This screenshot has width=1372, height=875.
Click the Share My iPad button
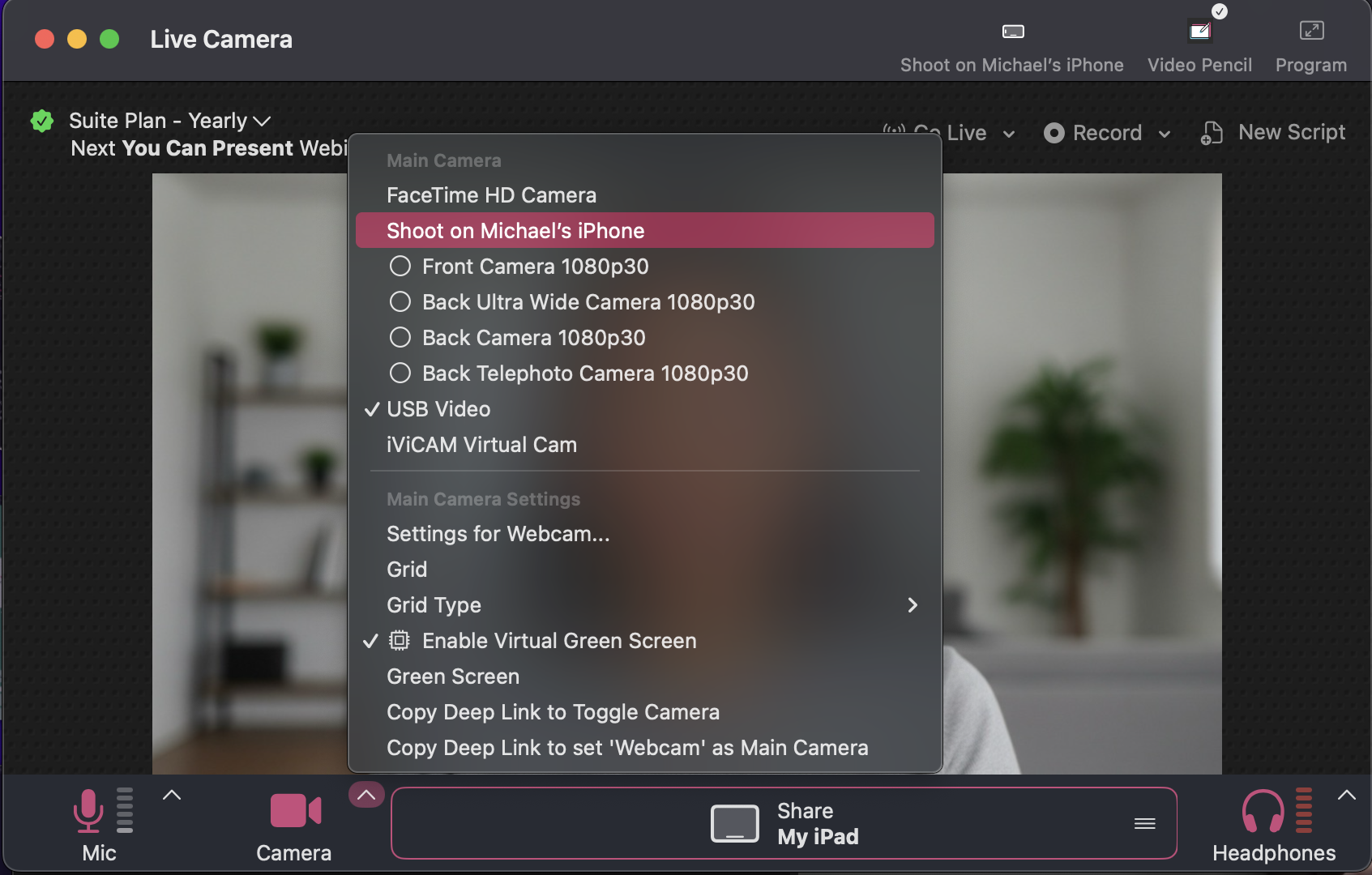tap(784, 823)
